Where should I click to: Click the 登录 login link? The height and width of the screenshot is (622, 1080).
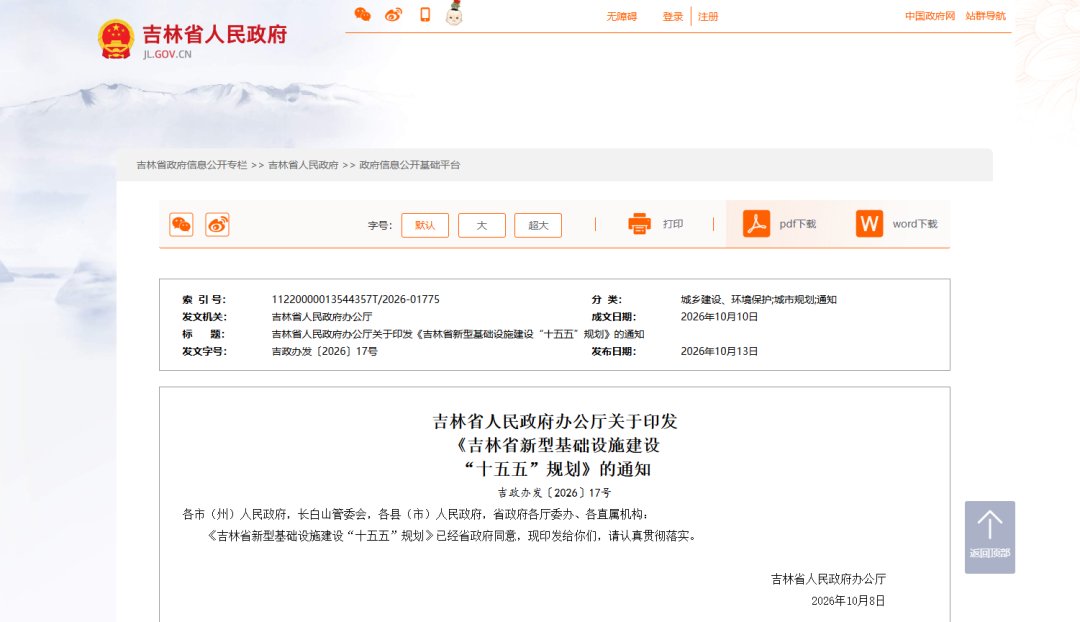(673, 17)
